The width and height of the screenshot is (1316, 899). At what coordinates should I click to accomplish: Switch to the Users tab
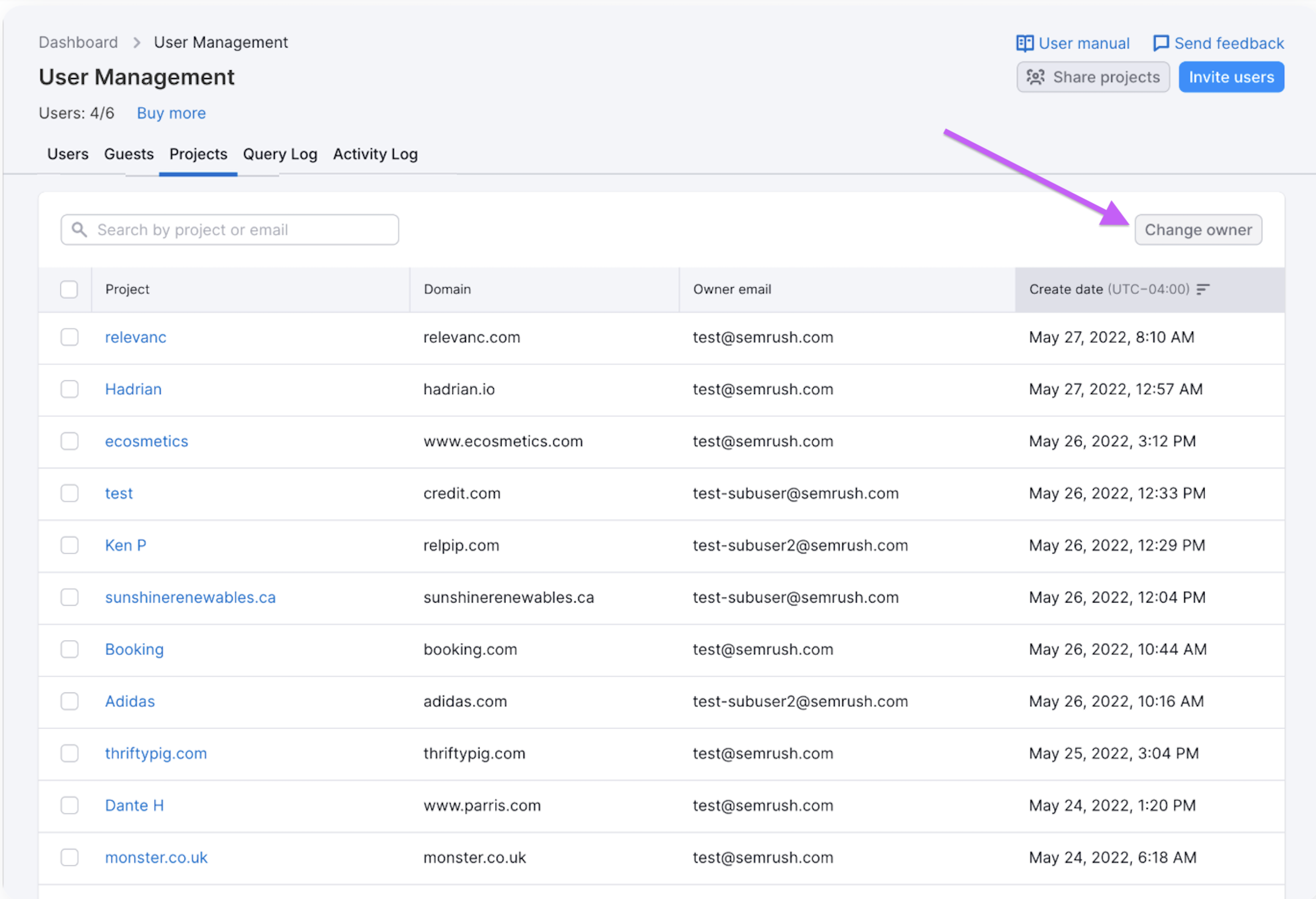coord(68,154)
